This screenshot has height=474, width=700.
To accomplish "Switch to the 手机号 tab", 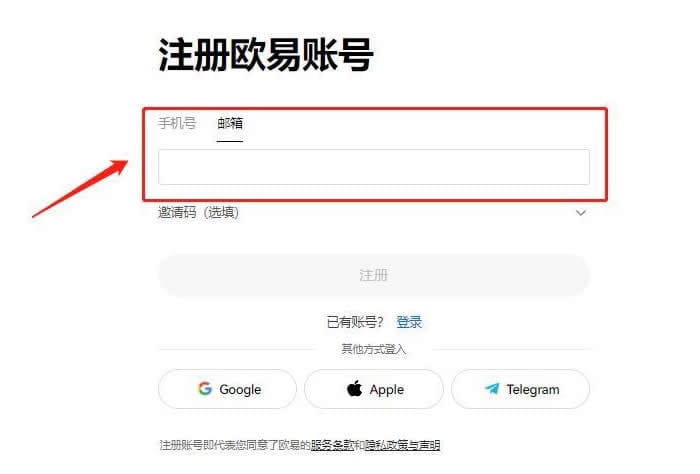I will coord(177,123).
